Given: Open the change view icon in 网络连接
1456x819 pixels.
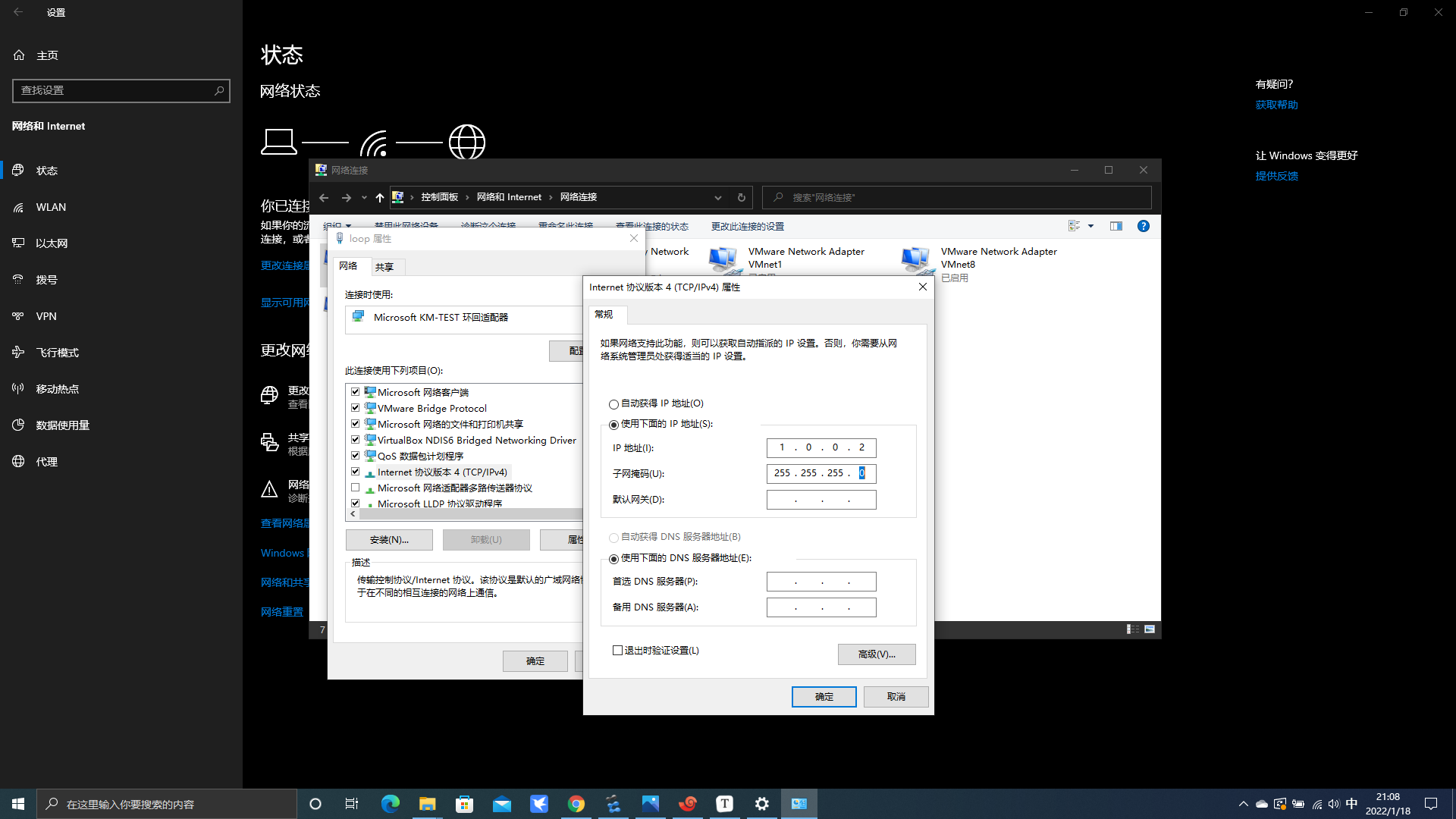Looking at the screenshot, I should click(x=1075, y=226).
